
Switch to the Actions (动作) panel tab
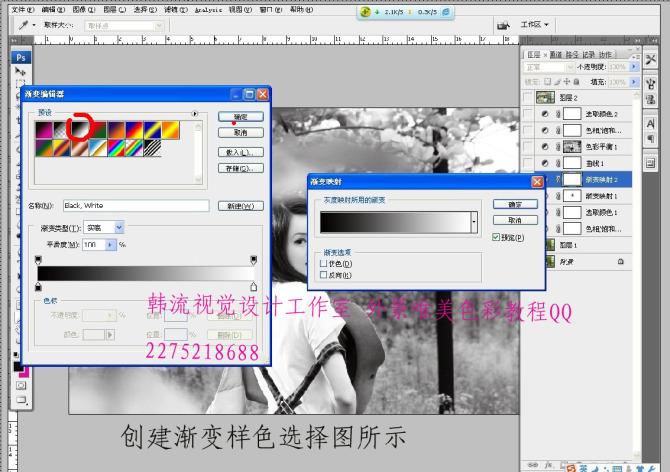[x=605, y=55]
